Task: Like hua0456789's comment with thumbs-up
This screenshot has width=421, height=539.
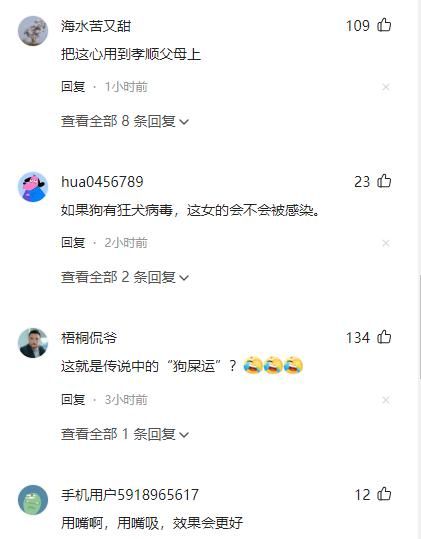Action: tap(384, 181)
